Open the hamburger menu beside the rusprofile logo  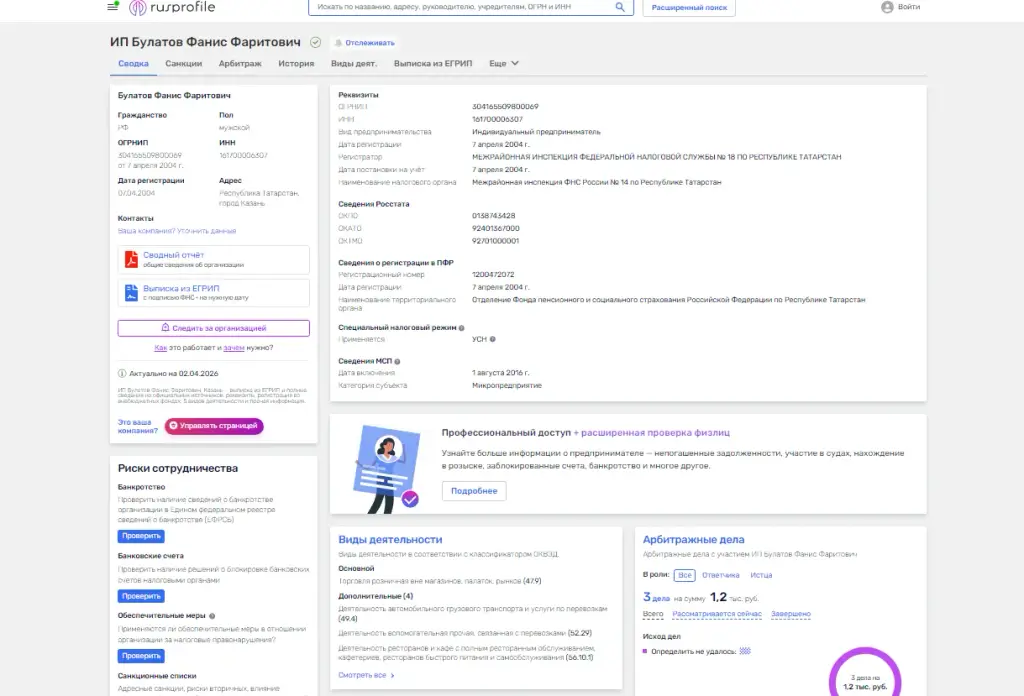click(113, 7)
